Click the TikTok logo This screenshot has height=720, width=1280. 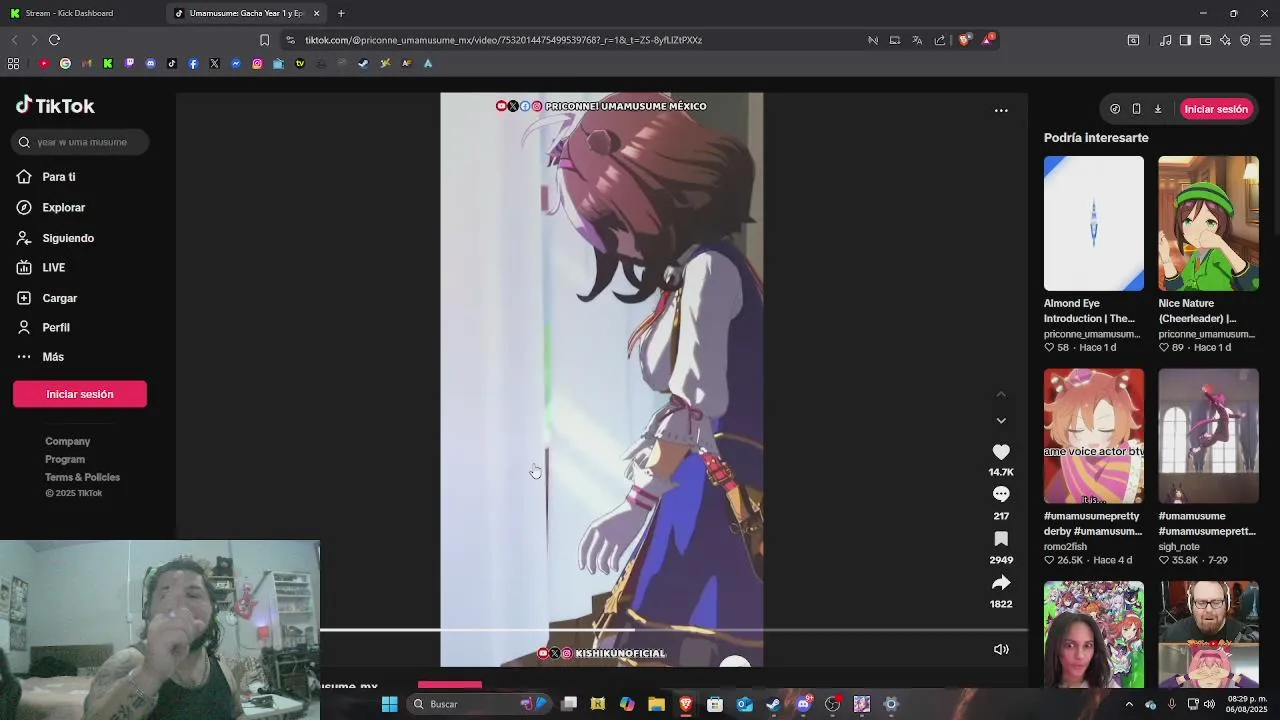(x=55, y=106)
